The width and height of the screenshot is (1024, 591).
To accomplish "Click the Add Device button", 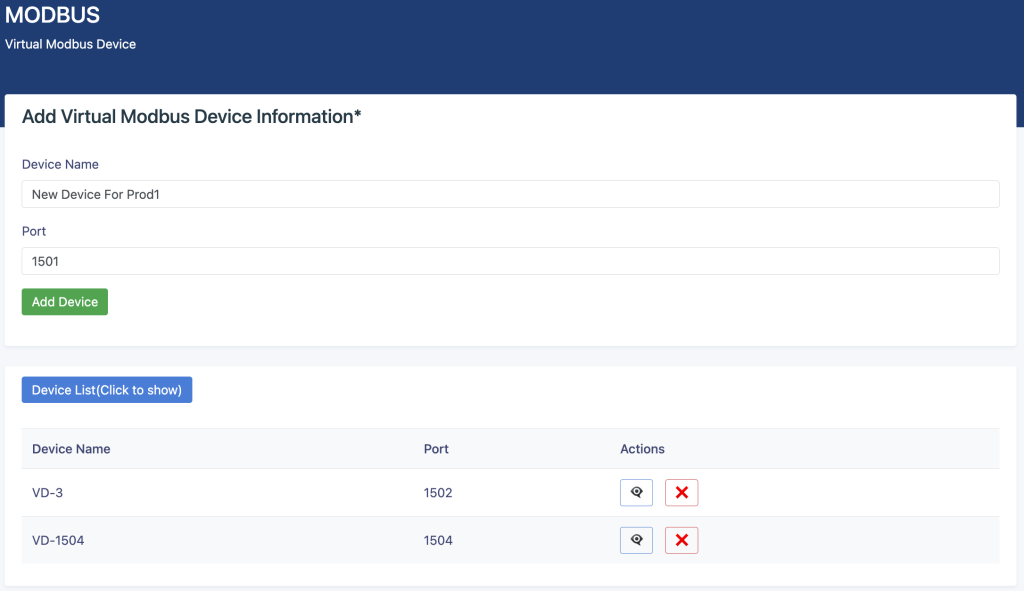I will [65, 302].
